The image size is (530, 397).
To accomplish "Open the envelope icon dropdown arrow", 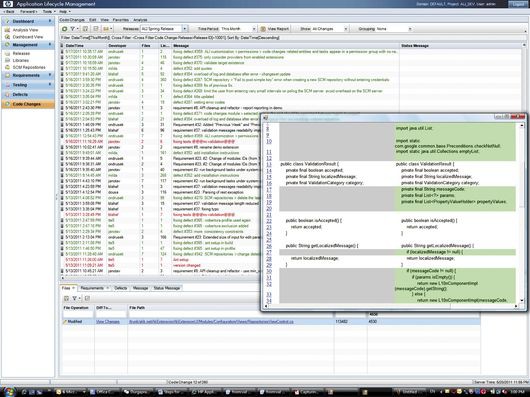I will point(111,29).
